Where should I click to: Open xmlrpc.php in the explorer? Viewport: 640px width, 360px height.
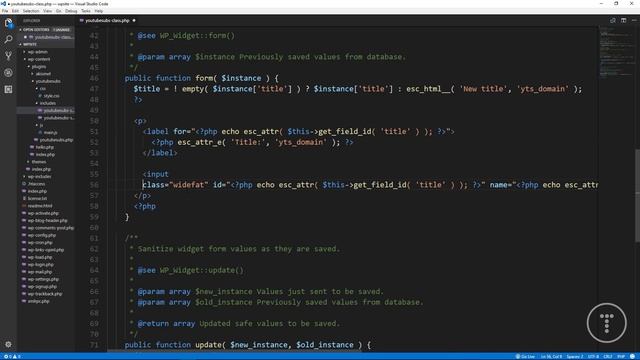38,302
